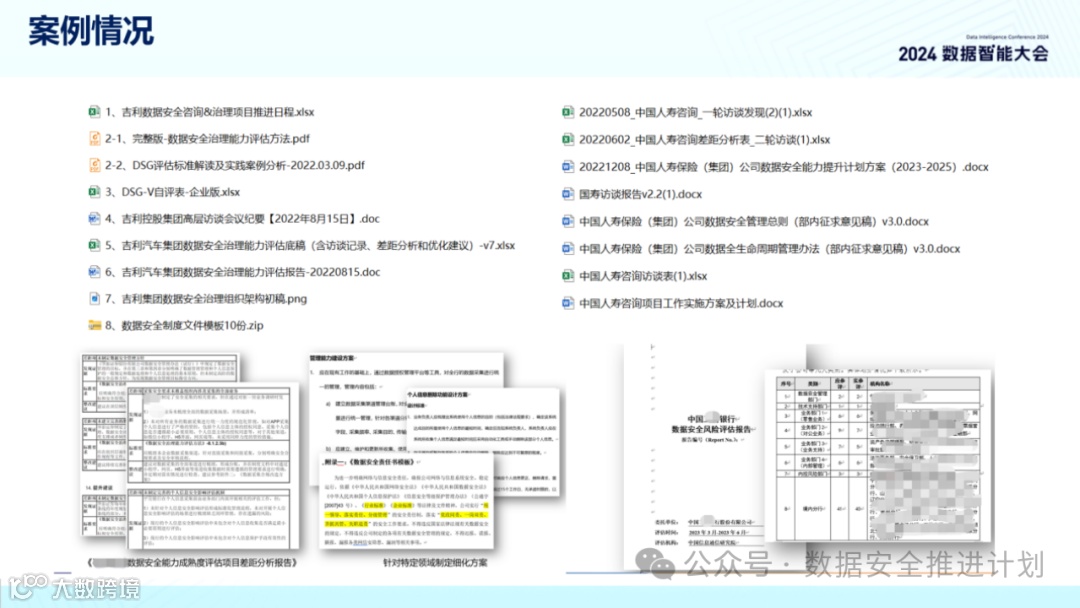
Task: Open file 8、数据安全制度文件模板10份.zip
Action: [184, 325]
